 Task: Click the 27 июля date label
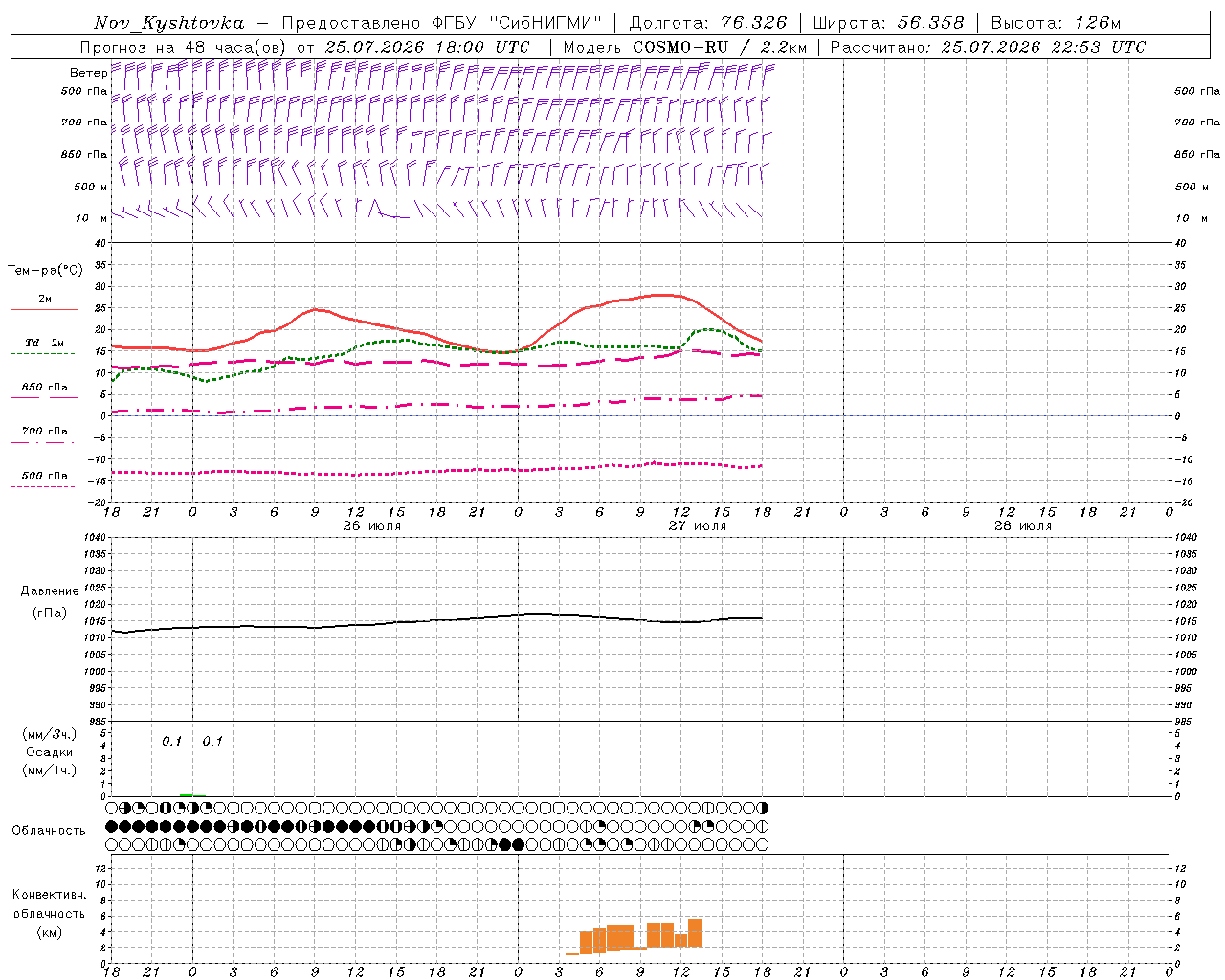point(697,525)
